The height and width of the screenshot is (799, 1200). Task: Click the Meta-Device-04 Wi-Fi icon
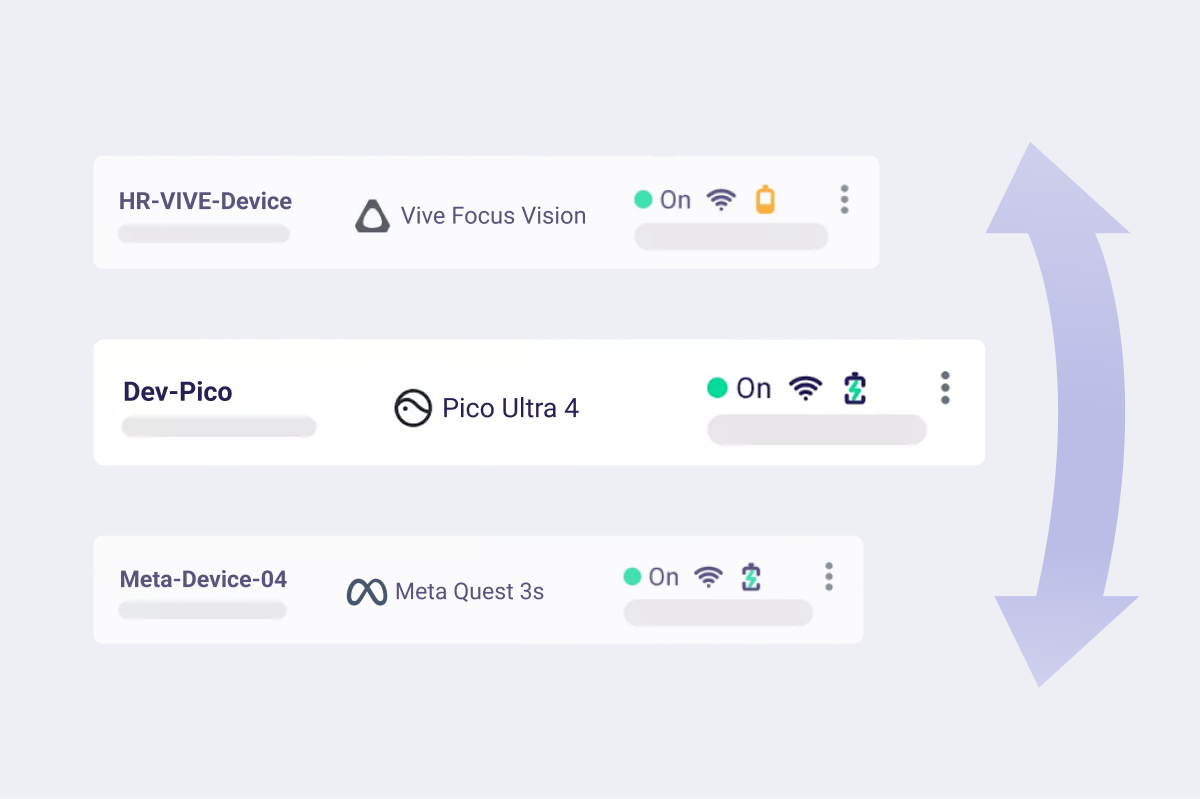tap(708, 577)
